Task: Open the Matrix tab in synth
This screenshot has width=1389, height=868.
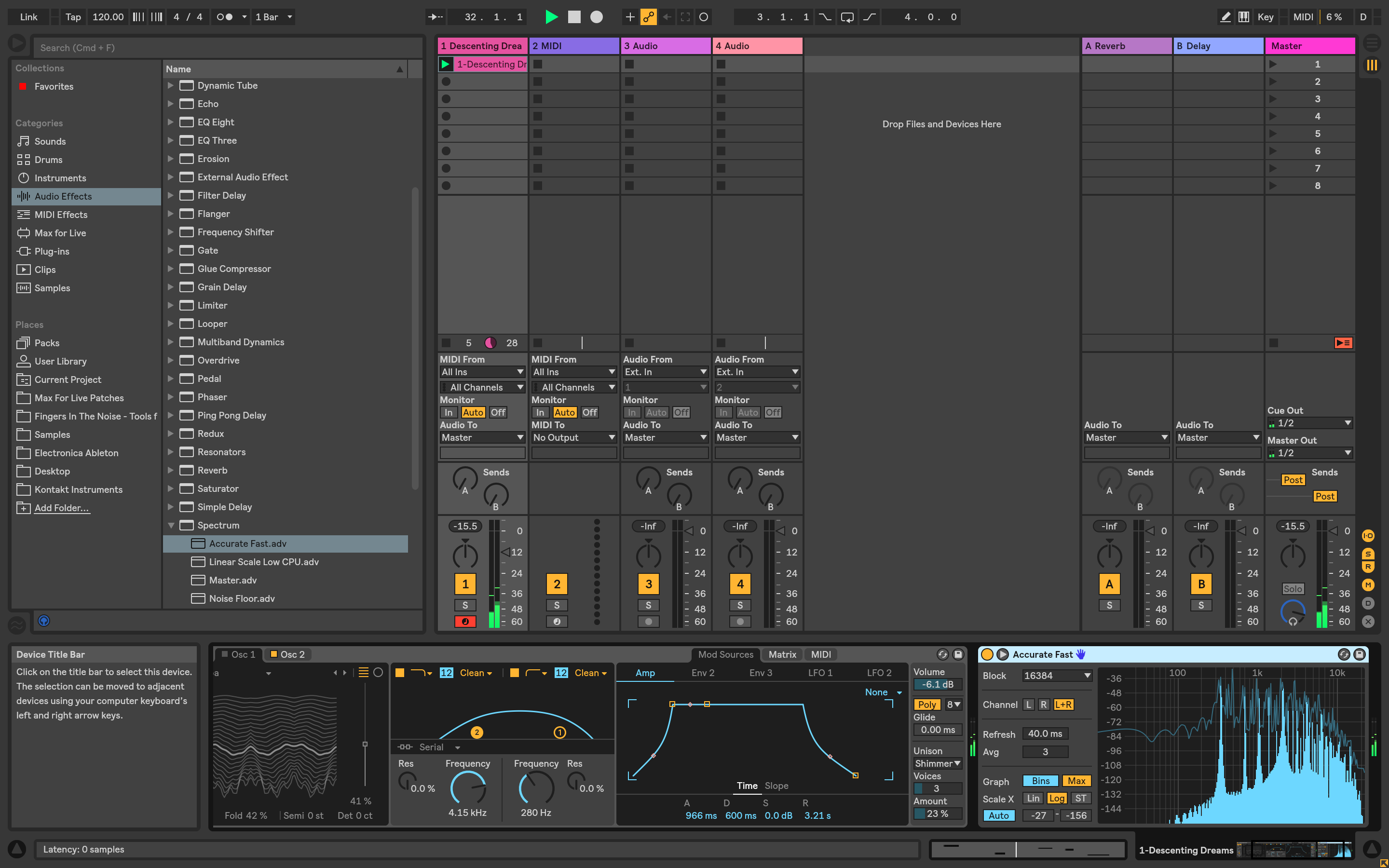Action: [782, 654]
